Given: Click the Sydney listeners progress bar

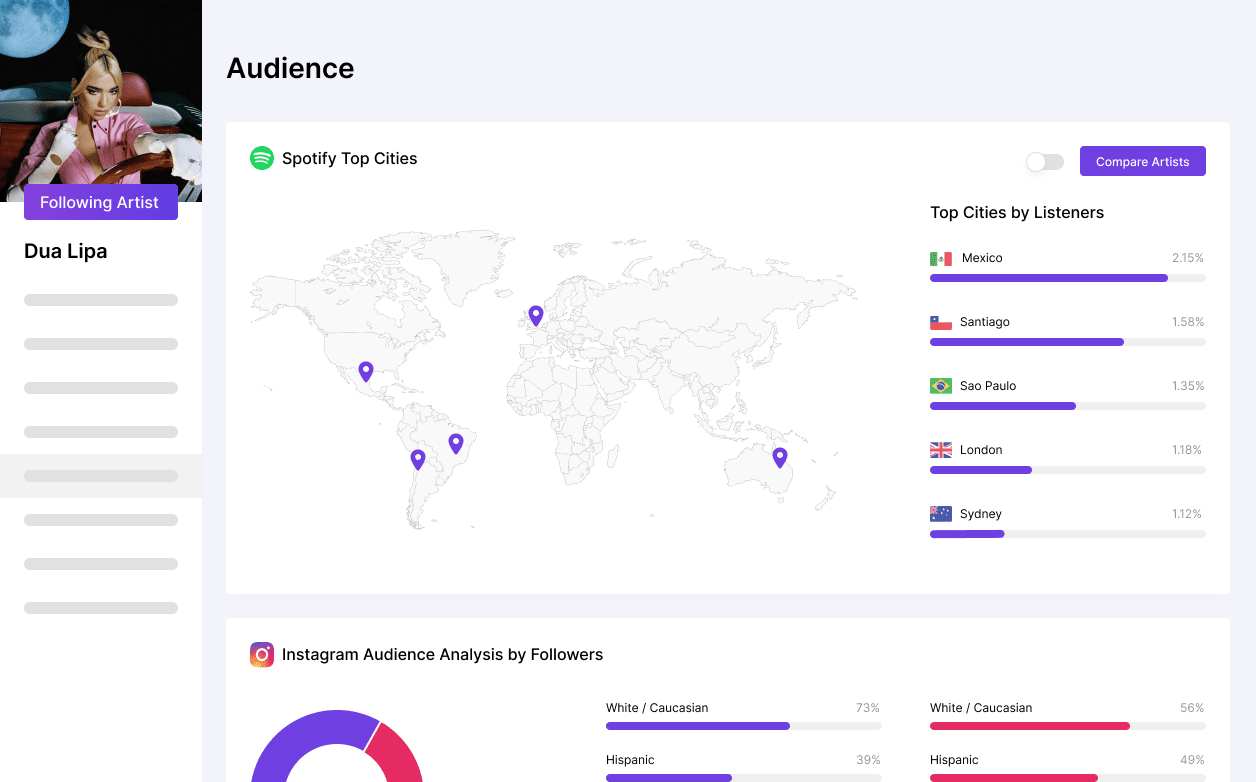Looking at the screenshot, I should click(x=1068, y=534).
